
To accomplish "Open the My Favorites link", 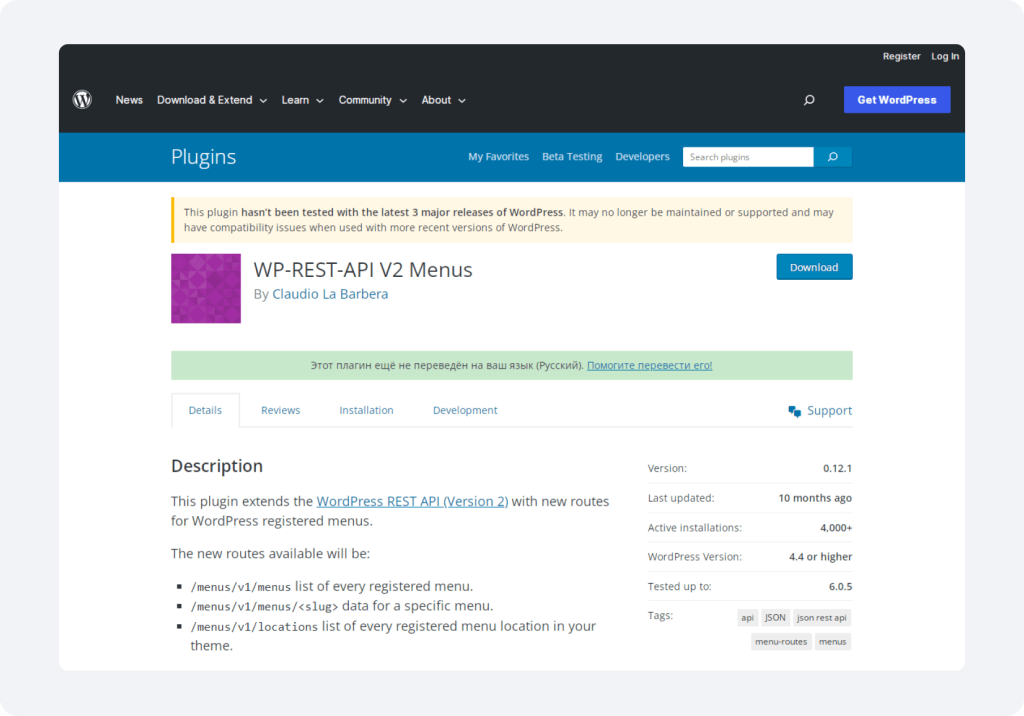I will (498, 157).
